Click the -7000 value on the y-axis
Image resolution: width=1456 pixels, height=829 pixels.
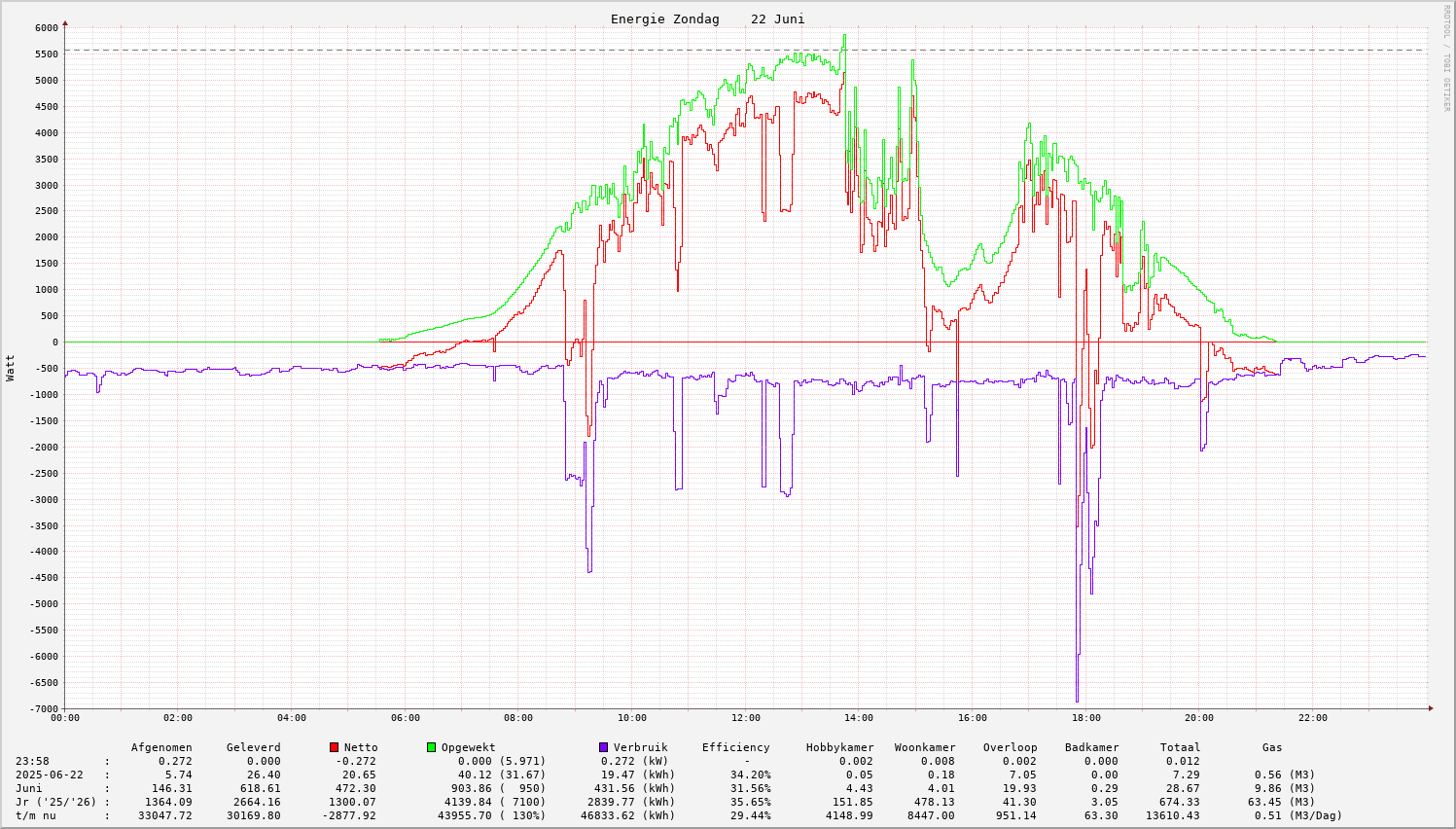click(x=43, y=708)
